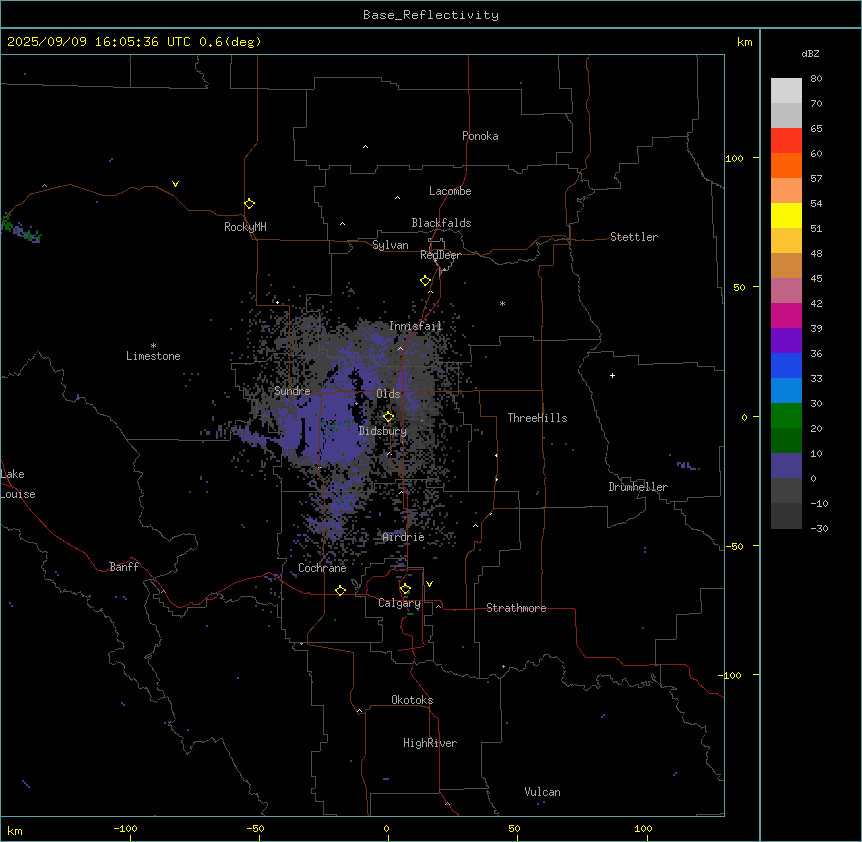This screenshot has height=842, width=862.
Task: Click the Innisfail label
Action: (x=416, y=326)
